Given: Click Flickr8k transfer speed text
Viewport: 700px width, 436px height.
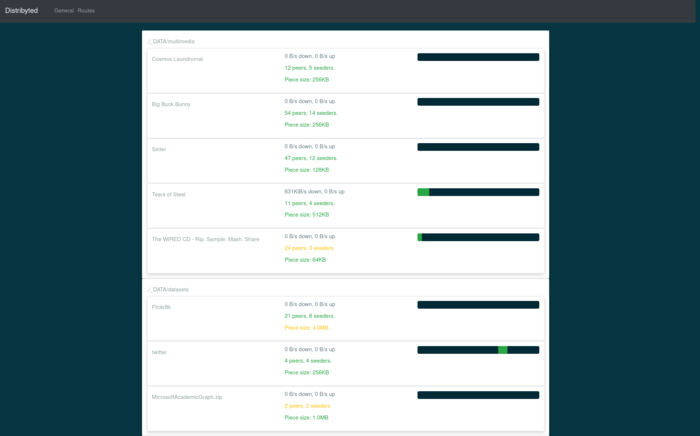Looking at the screenshot, I should pos(310,304).
